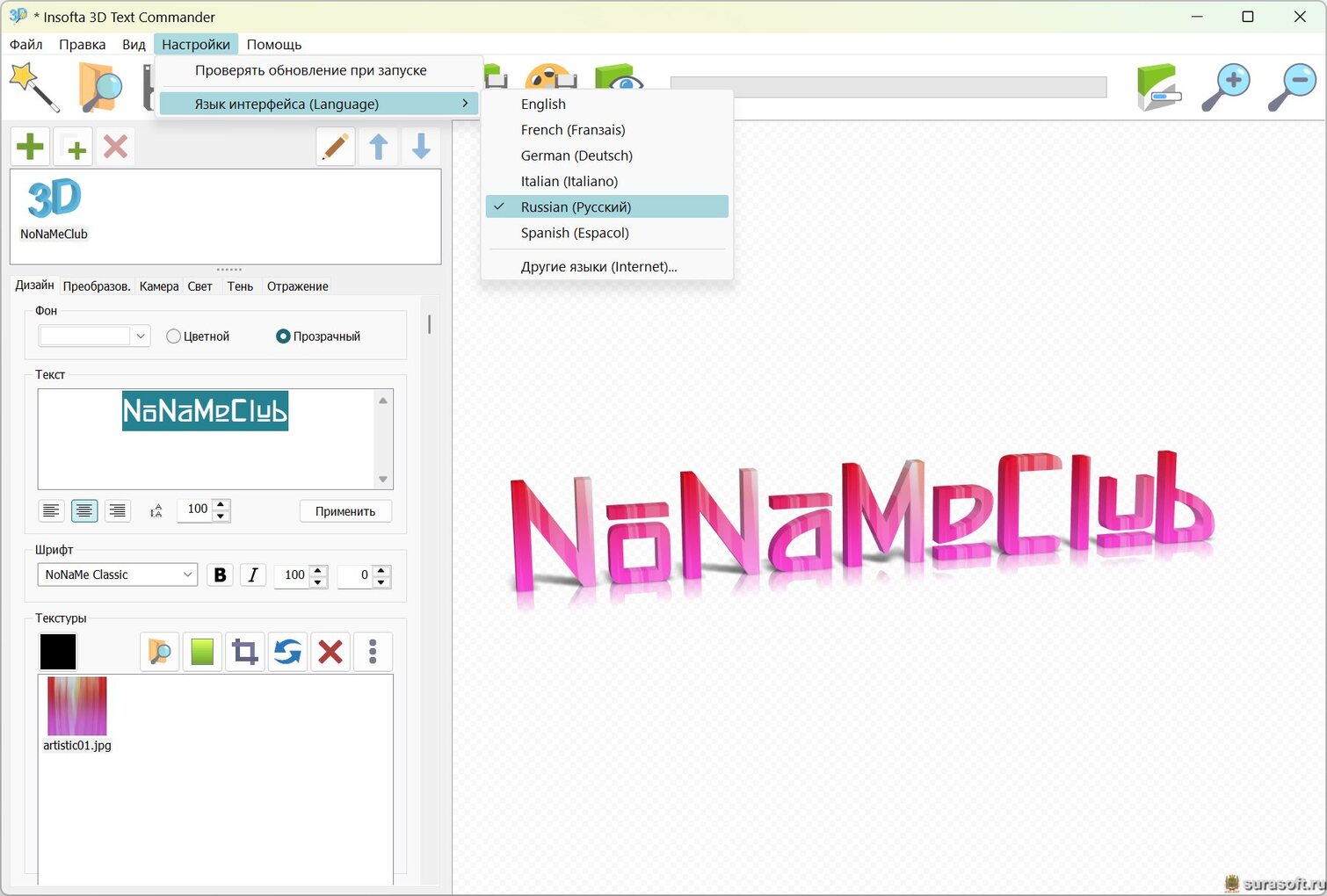
Task: Open the NoName Classic font dropdown
Action: coord(117,574)
